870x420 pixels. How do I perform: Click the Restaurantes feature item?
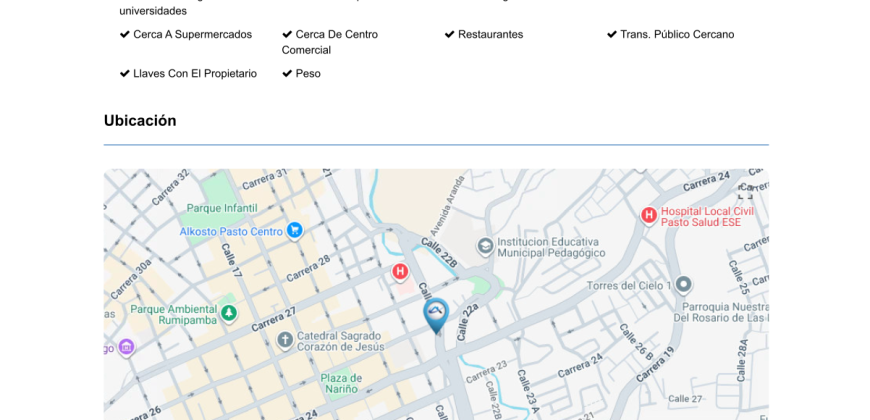484,34
